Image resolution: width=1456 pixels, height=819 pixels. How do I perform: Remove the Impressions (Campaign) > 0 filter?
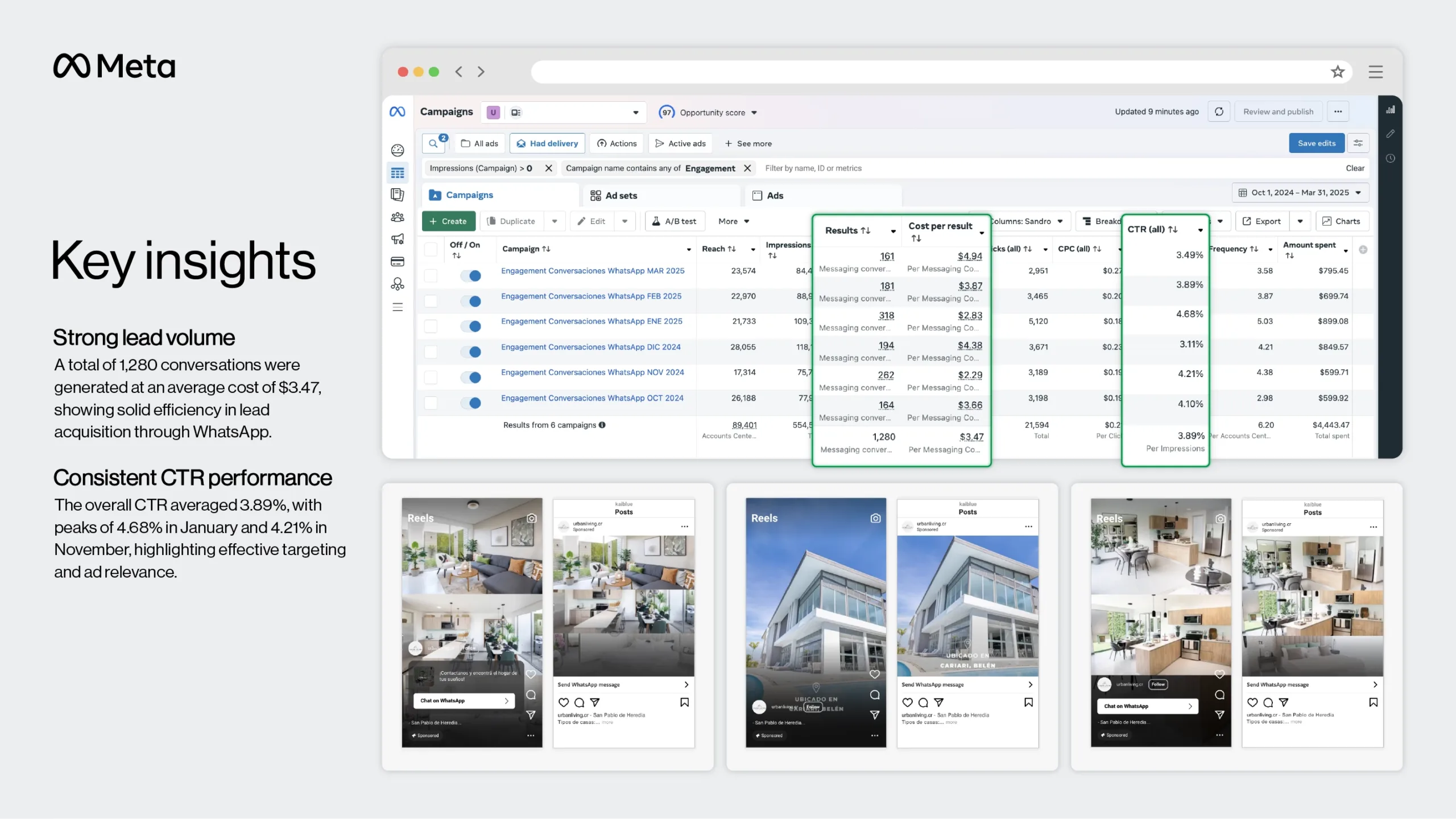[x=548, y=168]
